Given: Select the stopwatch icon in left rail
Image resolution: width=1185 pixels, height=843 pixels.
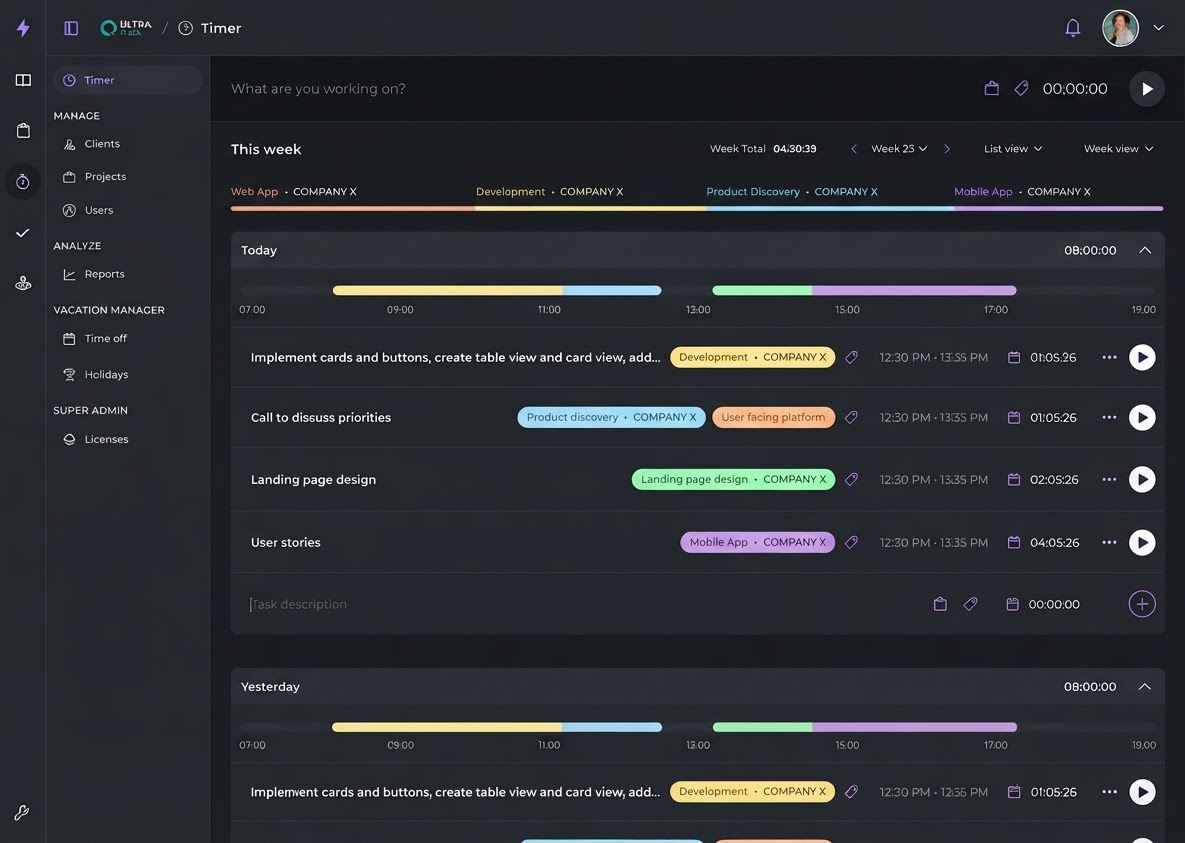Looking at the screenshot, I should tap(23, 181).
